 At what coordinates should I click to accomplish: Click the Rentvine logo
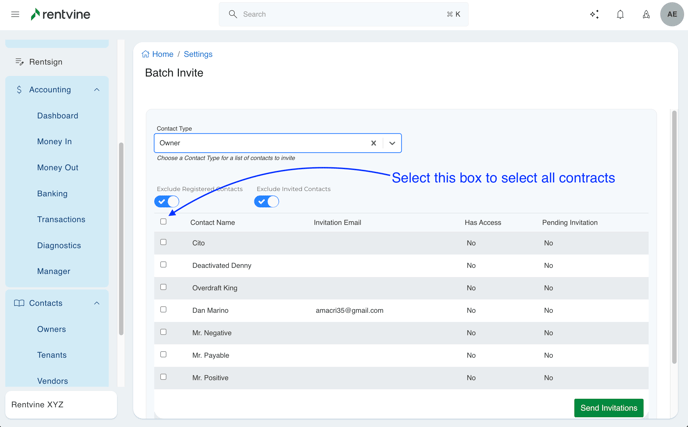point(62,14)
